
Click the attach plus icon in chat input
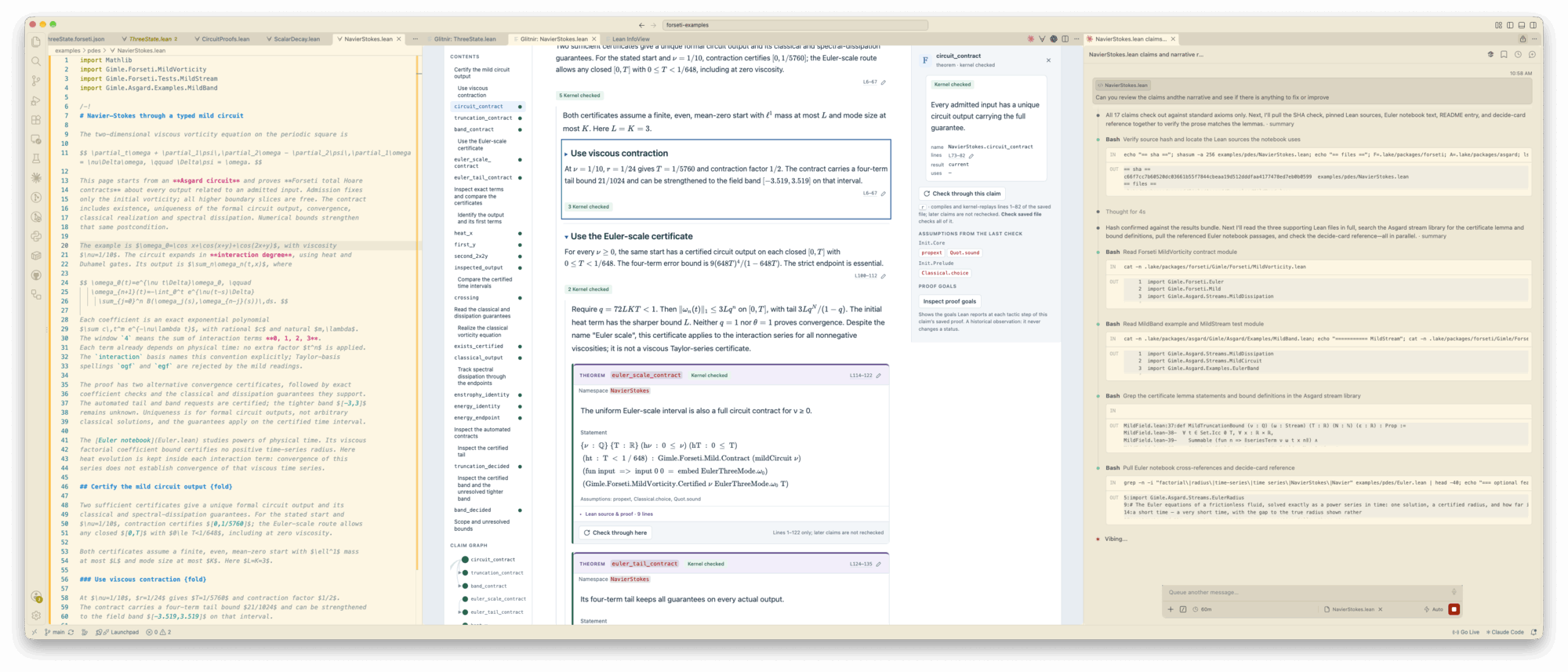click(x=1171, y=609)
